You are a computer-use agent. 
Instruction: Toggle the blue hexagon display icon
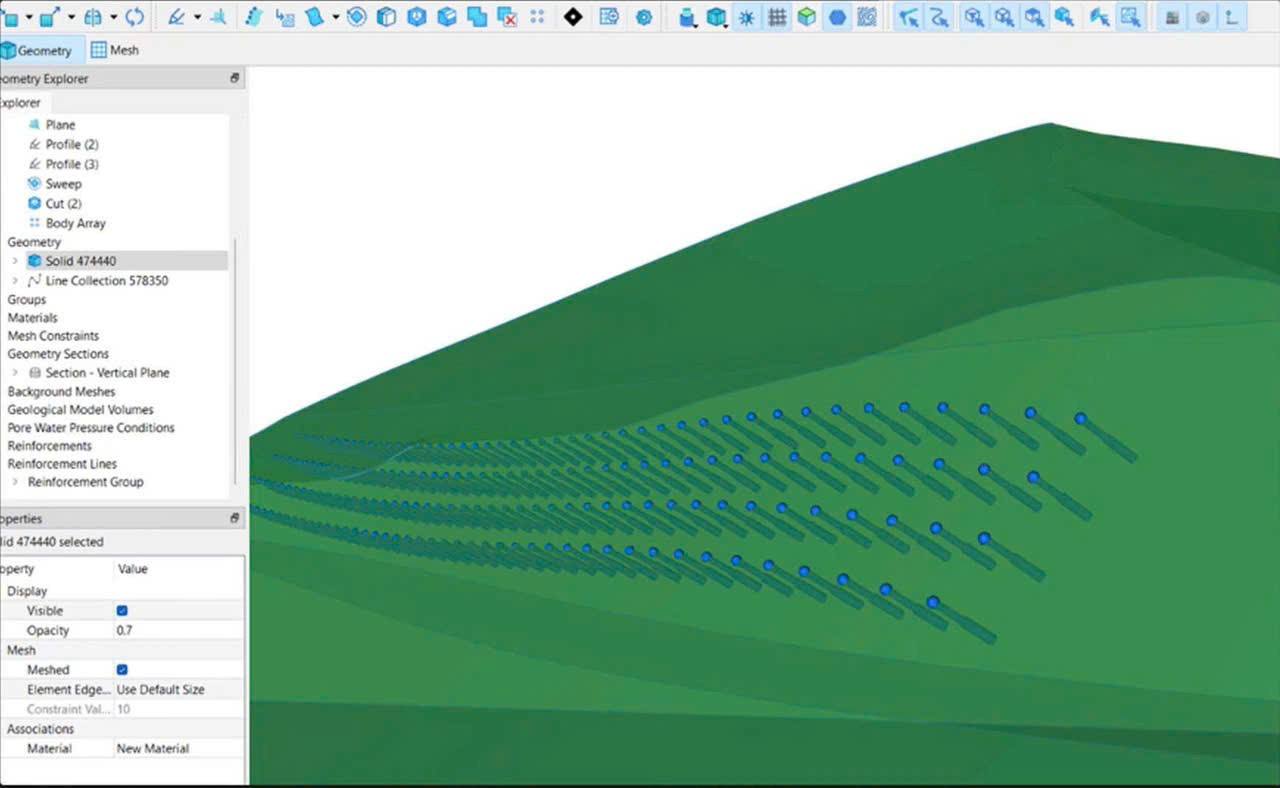[837, 17]
